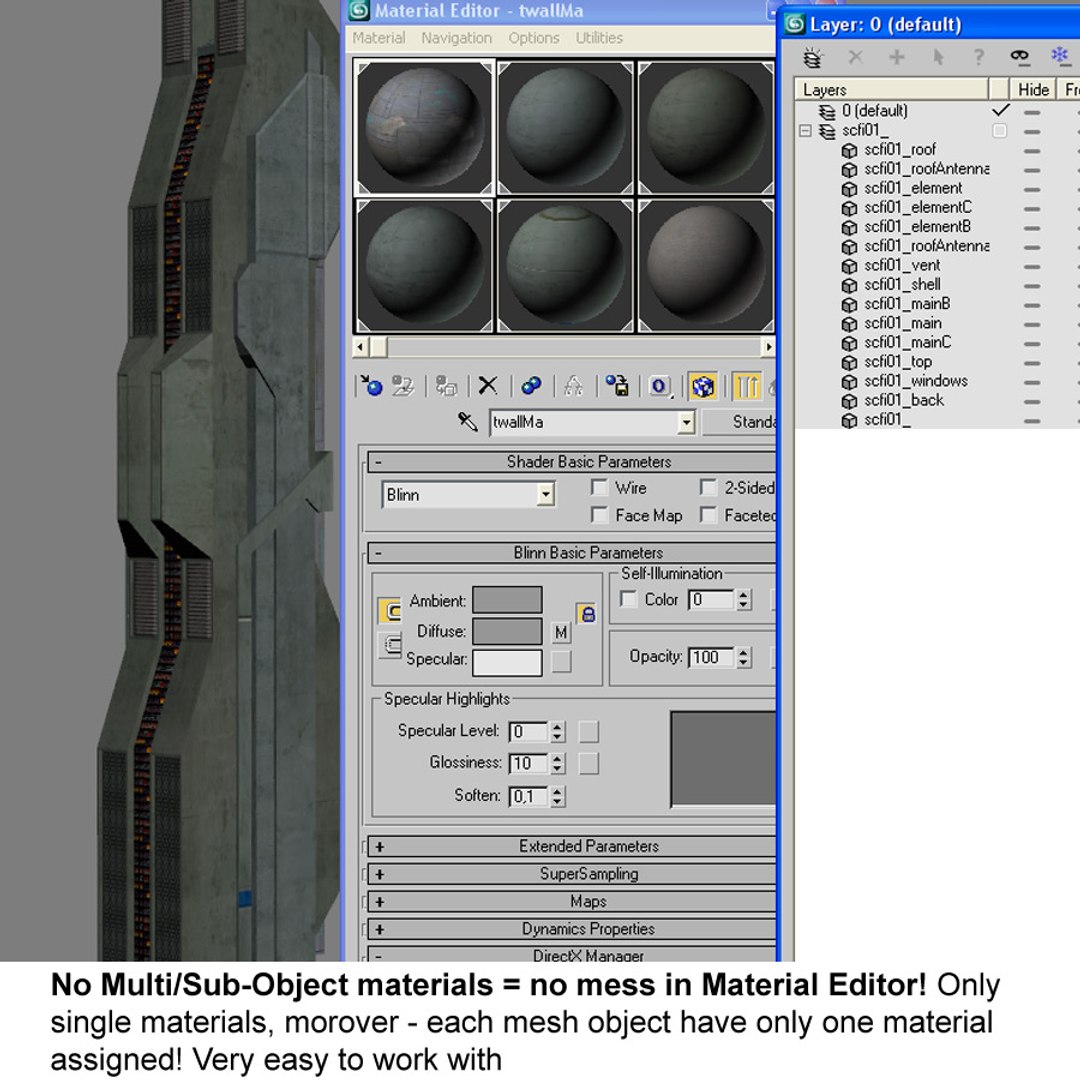This screenshot has width=1080, height=1080.
Task: Open Material Effects Channel icon
Action: coord(660,386)
